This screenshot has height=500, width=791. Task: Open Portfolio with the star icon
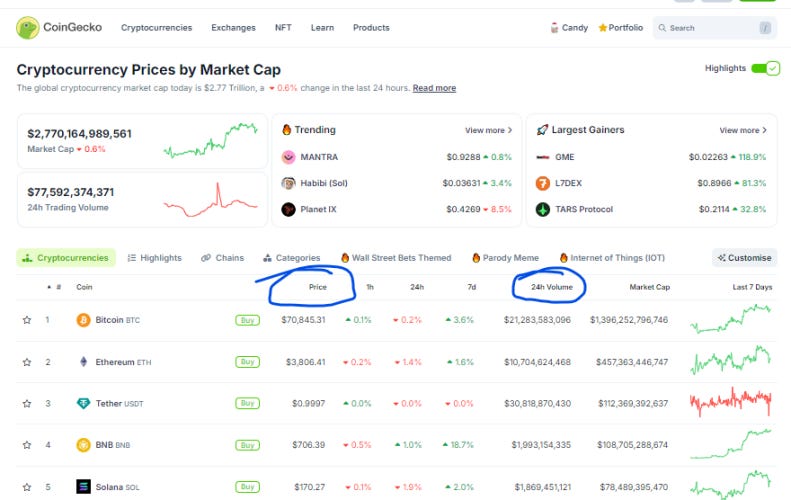coord(620,28)
